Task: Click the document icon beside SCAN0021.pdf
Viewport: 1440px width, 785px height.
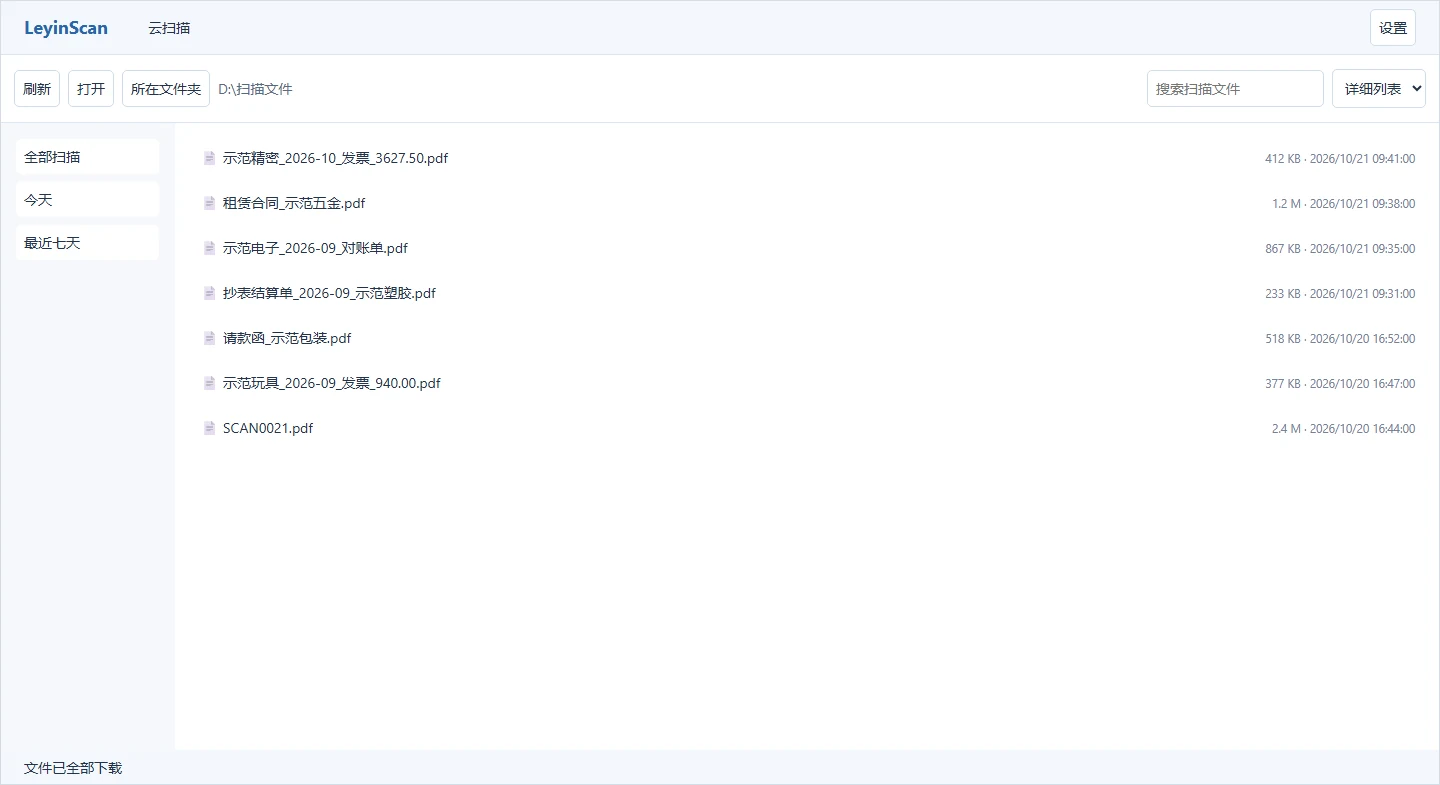Action: [x=210, y=428]
